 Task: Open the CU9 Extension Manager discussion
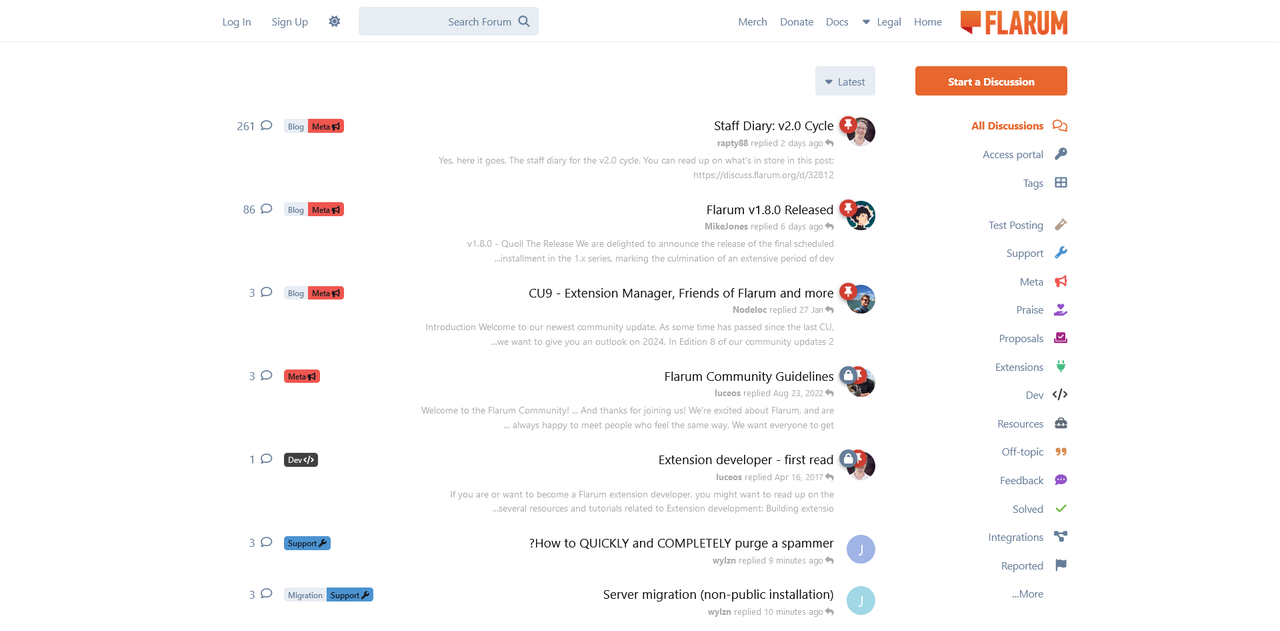tap(681, 293)
